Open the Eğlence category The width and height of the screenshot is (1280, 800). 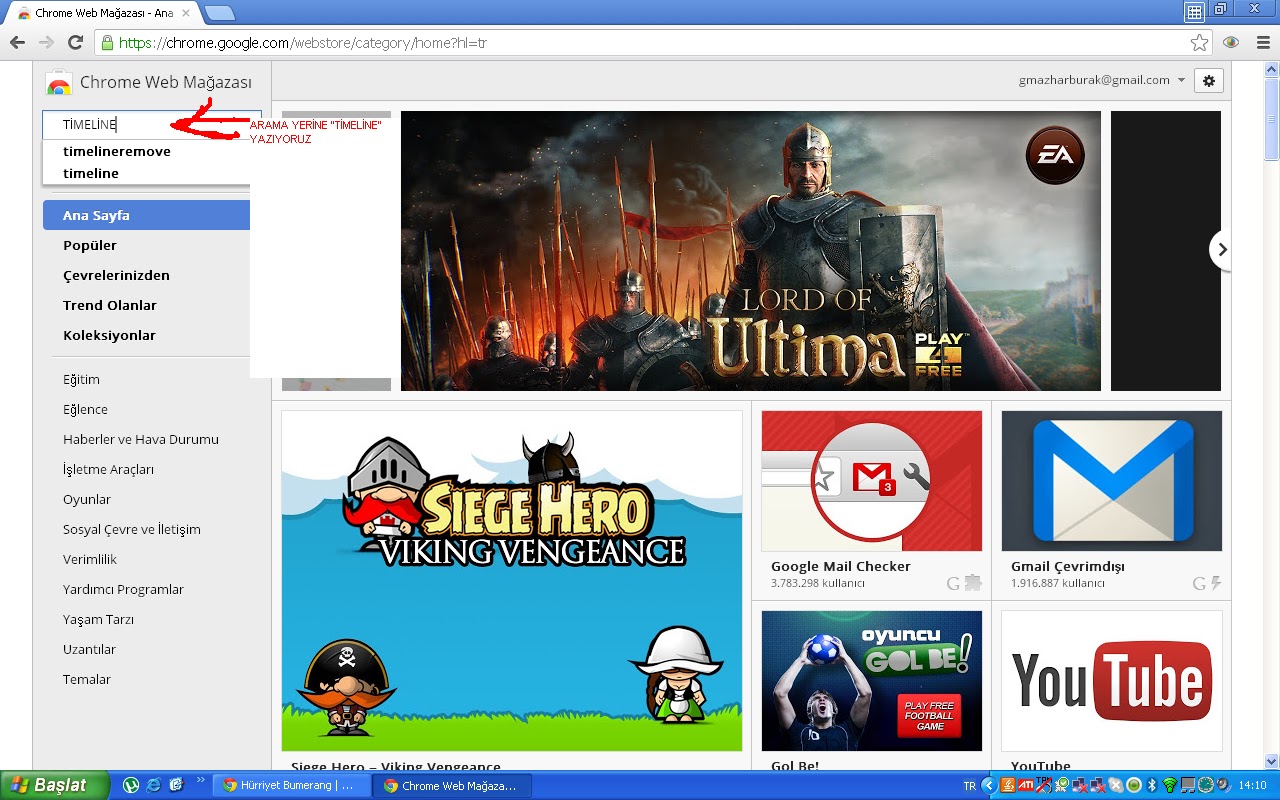point(85,409)
